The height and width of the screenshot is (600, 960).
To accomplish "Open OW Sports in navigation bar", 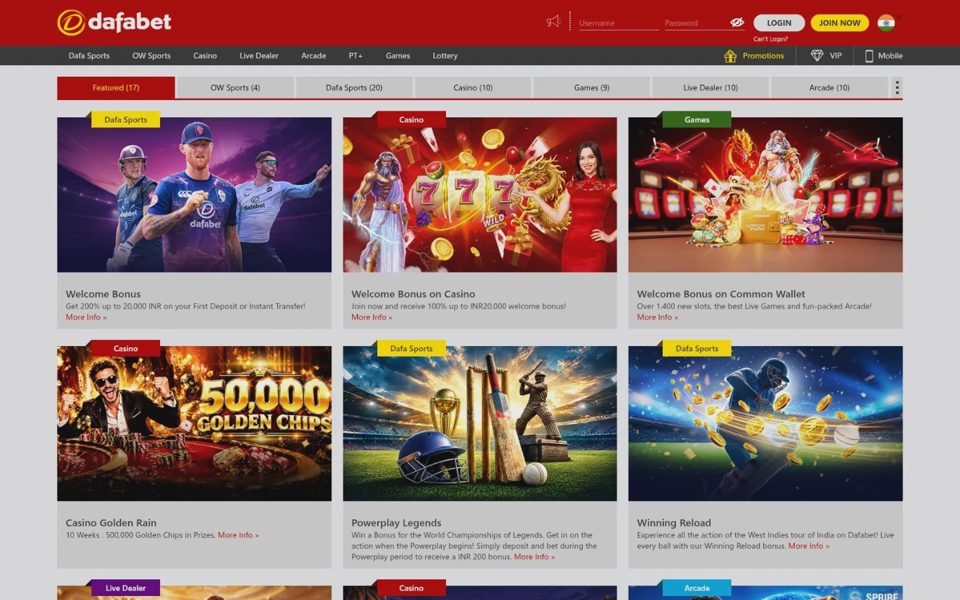I will point(151,56).
